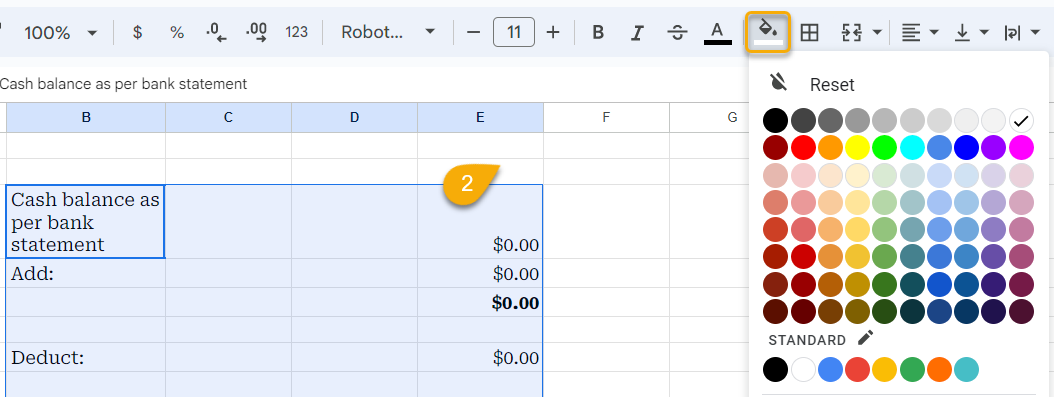Image resolution: width=1054 pixels, height=397 pixels.
Task: Open the text color picker
Action: click(717, 32)
